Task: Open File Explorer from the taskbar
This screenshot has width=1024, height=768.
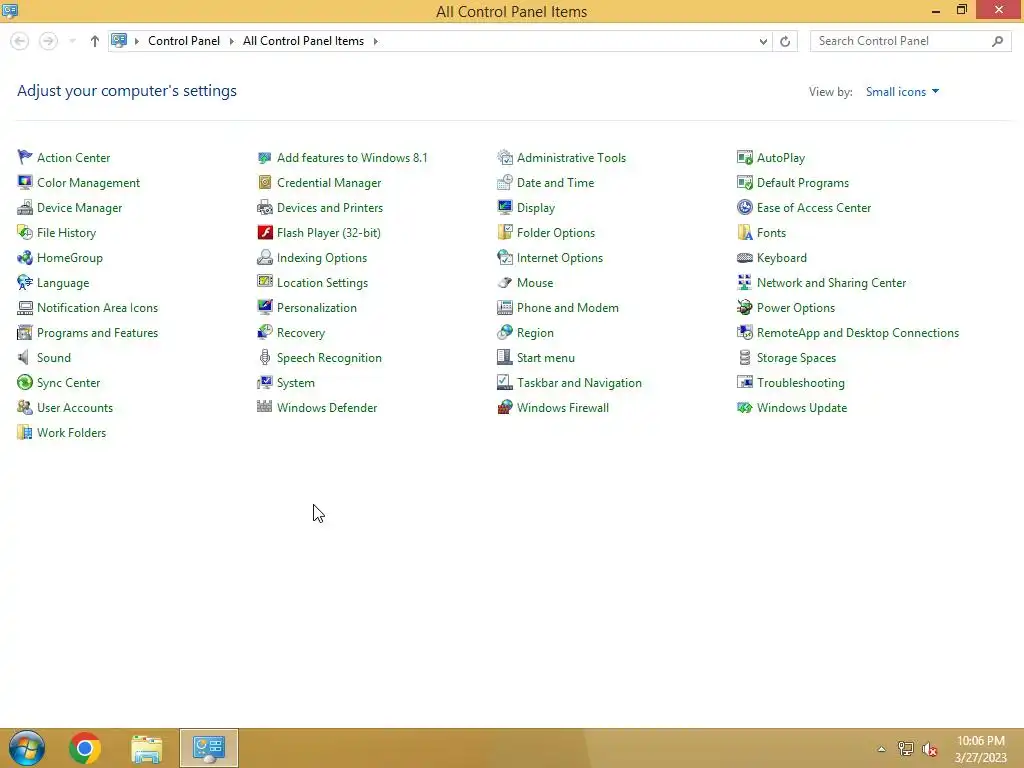Action: 146,748
